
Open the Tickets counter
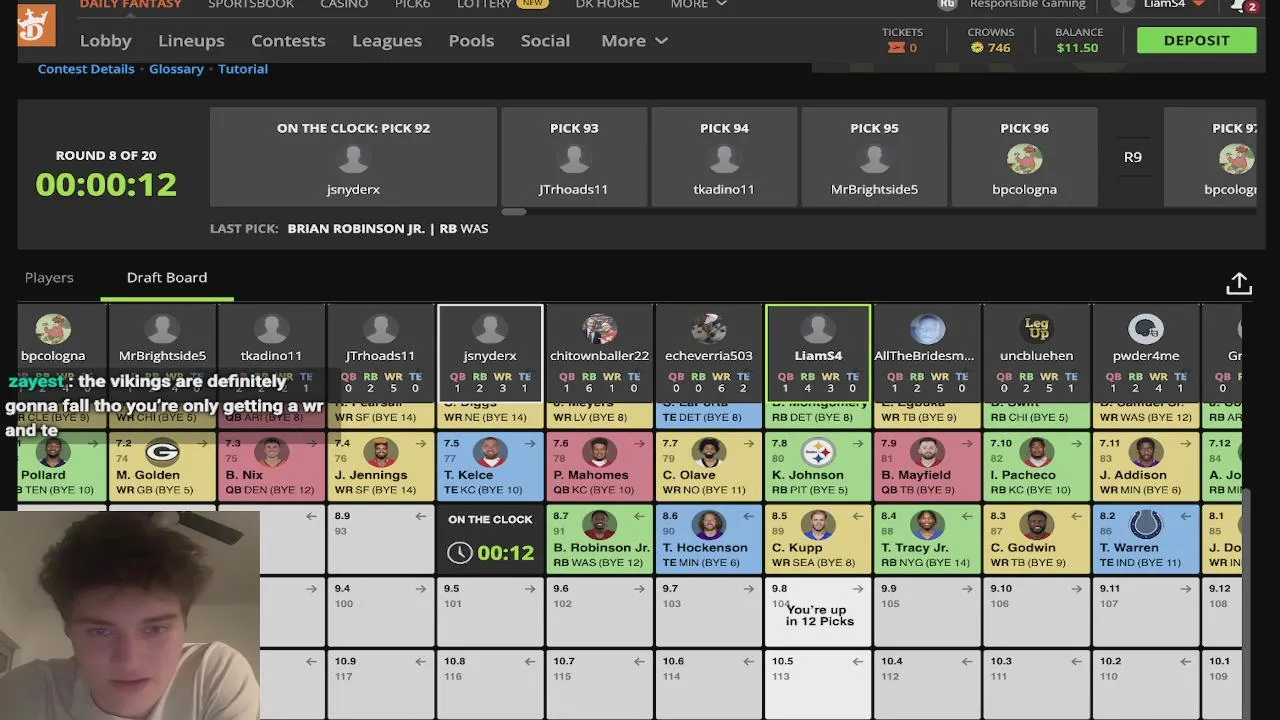point(902,40)
